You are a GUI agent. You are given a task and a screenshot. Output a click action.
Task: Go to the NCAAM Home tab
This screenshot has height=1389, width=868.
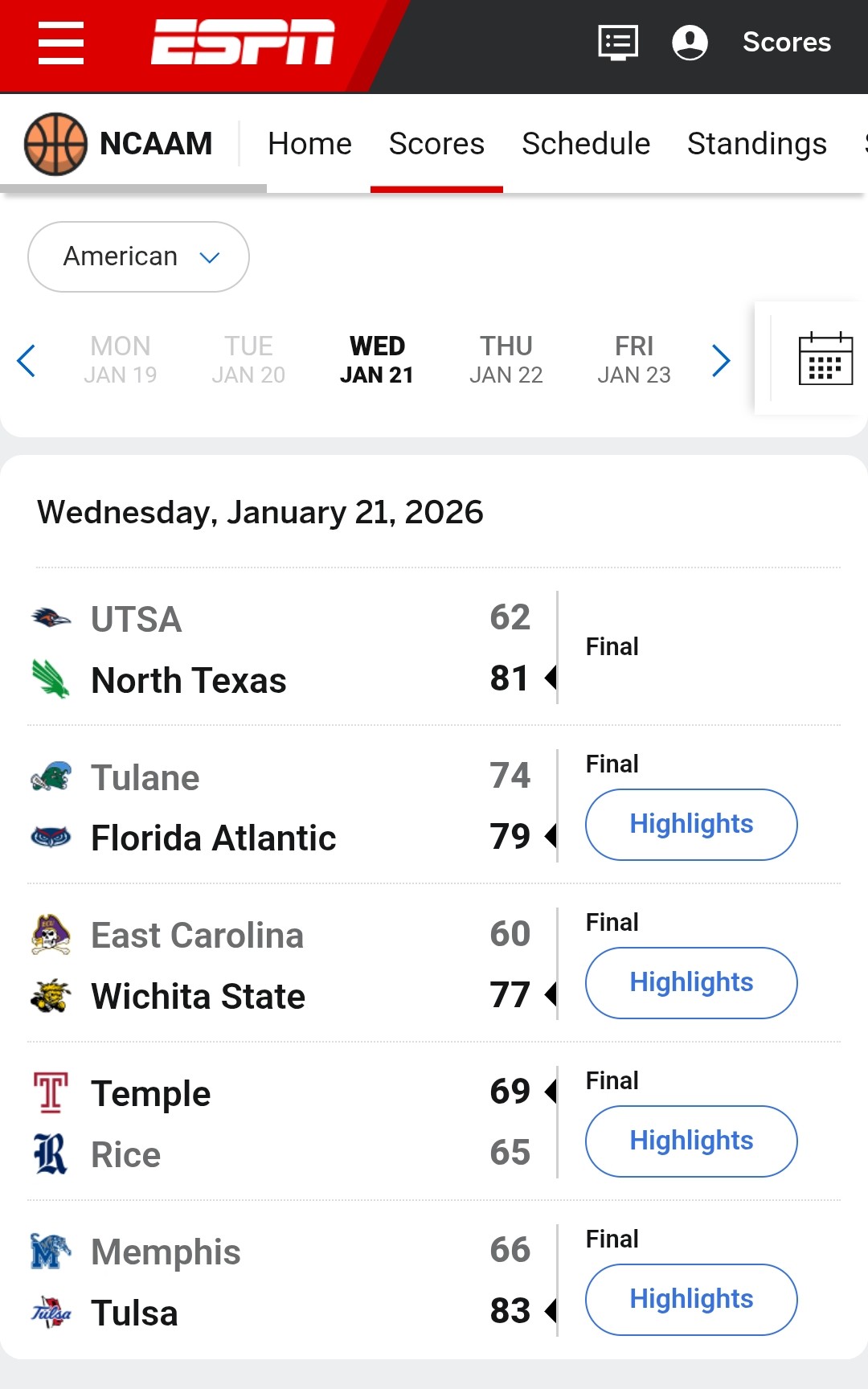[x=309, y=144]
